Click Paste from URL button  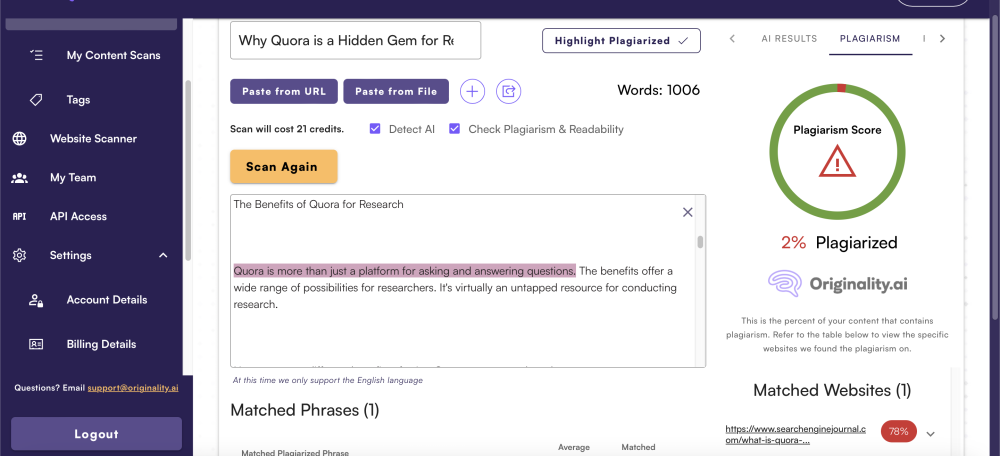pyautogui.click(x=284, y=91)
